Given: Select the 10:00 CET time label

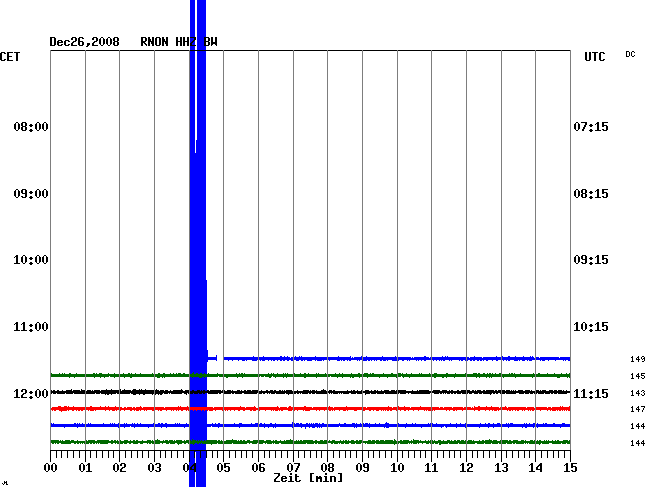Looking at the screenshot, I should 31,260.
